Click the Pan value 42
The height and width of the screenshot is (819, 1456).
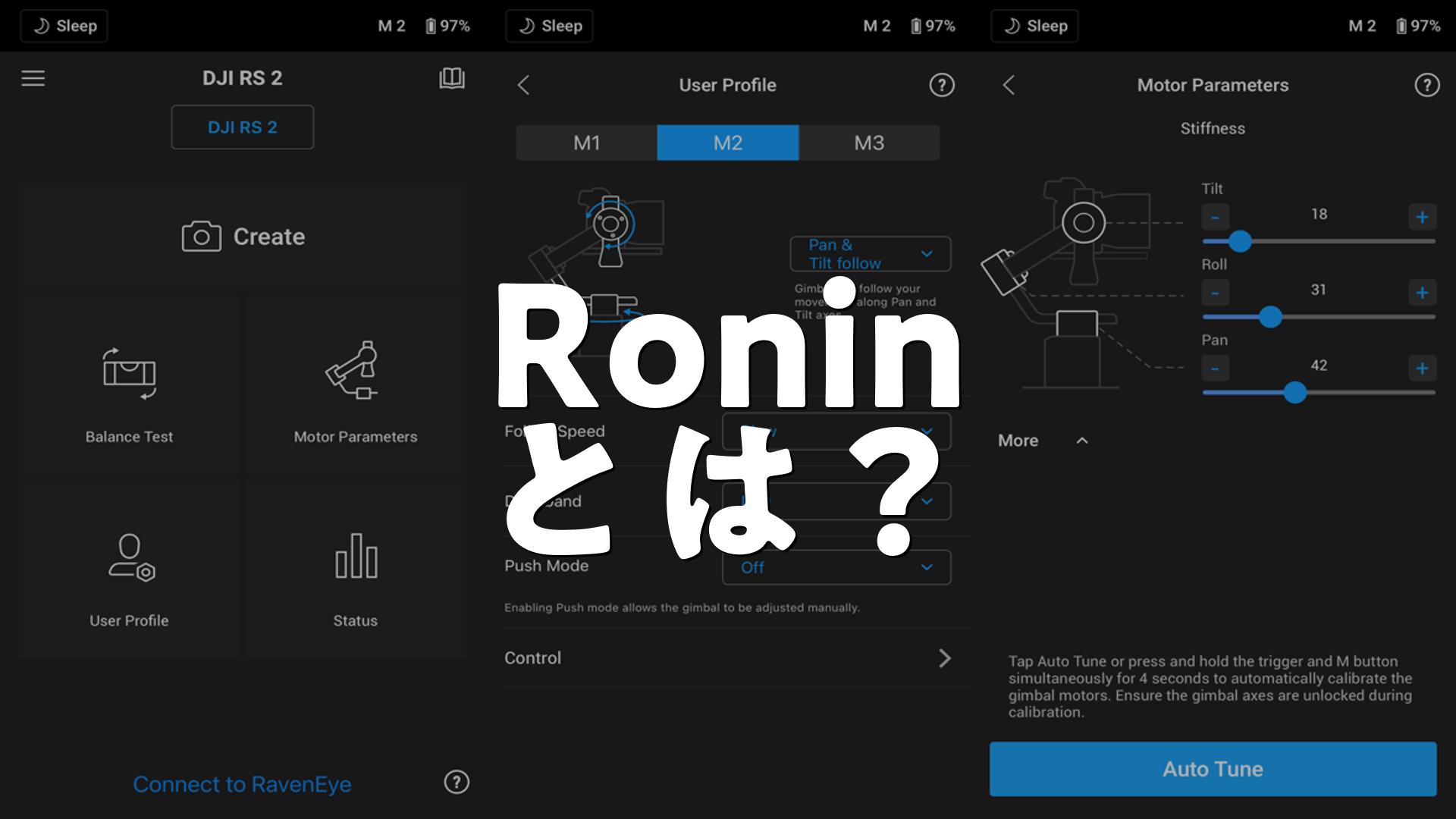(1319, 366)
